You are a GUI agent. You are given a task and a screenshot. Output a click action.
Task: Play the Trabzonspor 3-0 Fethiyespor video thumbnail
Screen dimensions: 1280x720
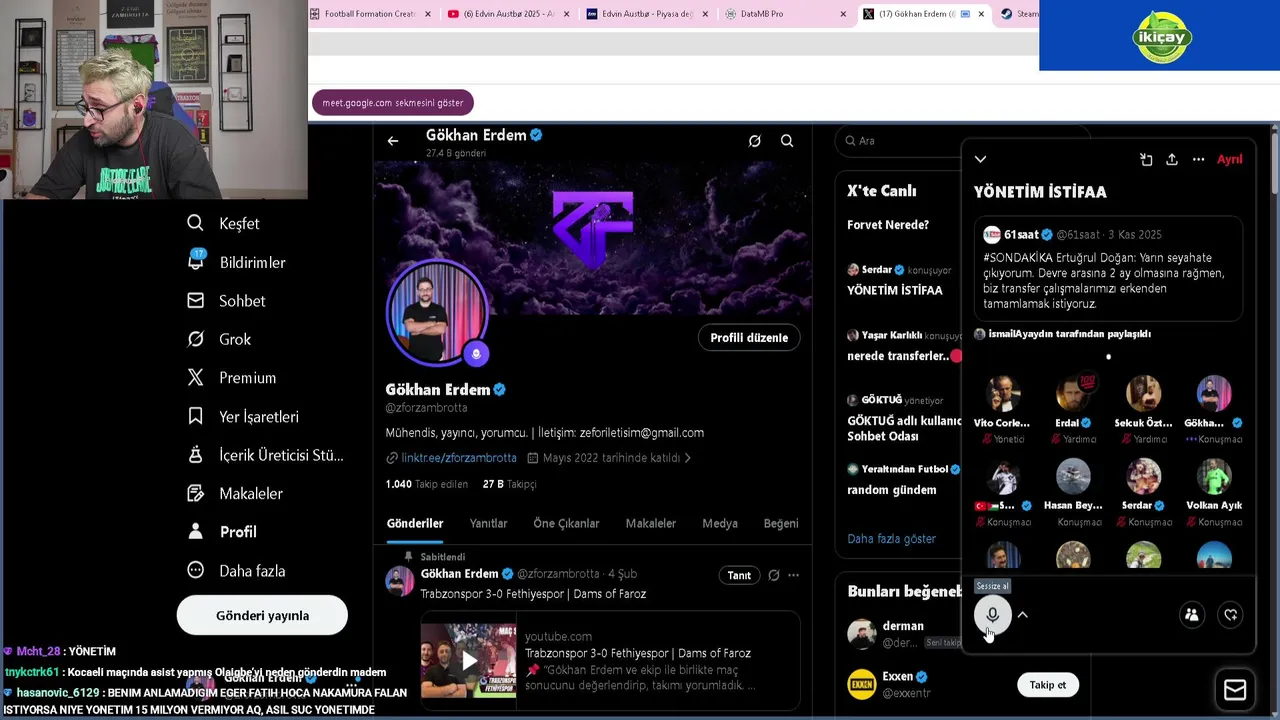[x=468, y=661]
